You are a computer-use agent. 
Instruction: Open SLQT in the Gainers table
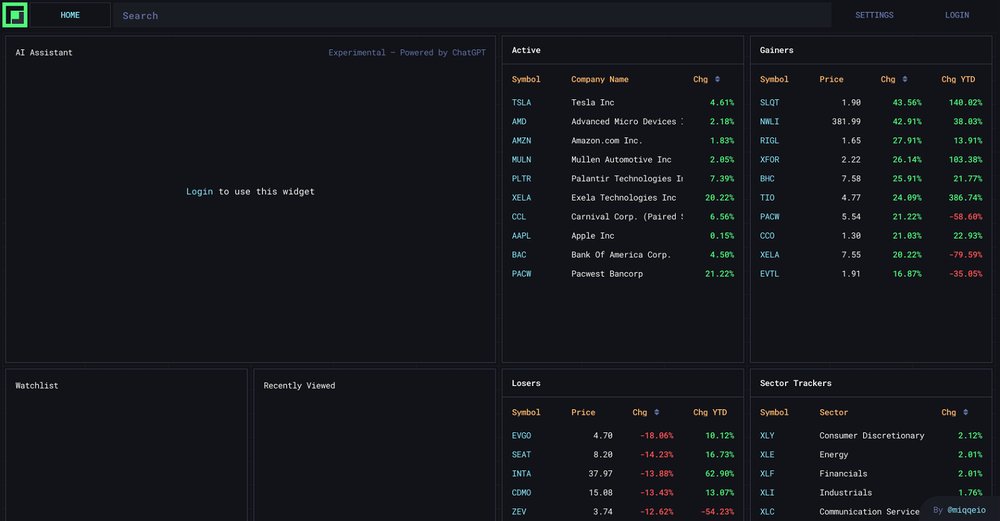pos(769,102)
